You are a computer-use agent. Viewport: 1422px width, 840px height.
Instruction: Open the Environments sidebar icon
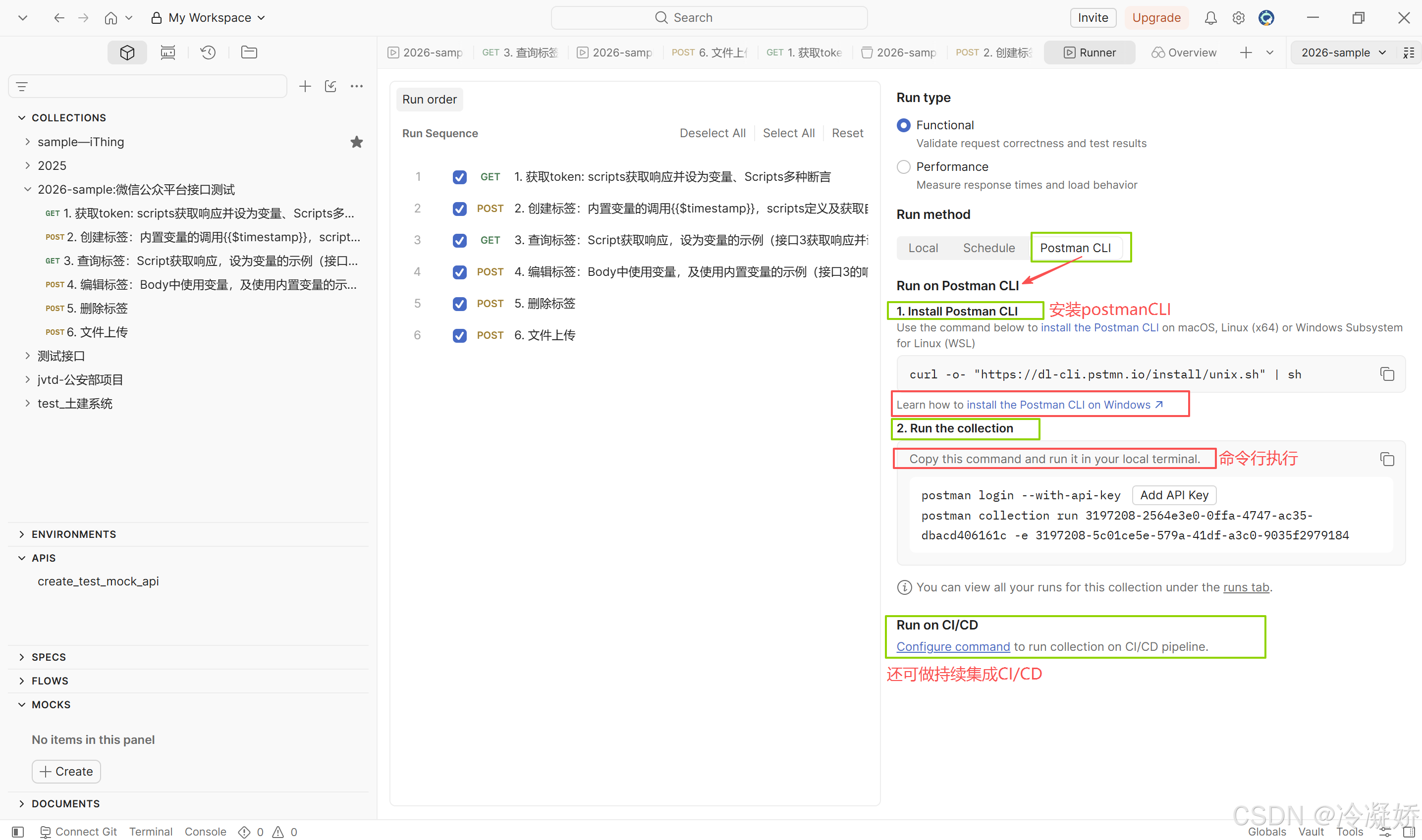pos(167,52)
